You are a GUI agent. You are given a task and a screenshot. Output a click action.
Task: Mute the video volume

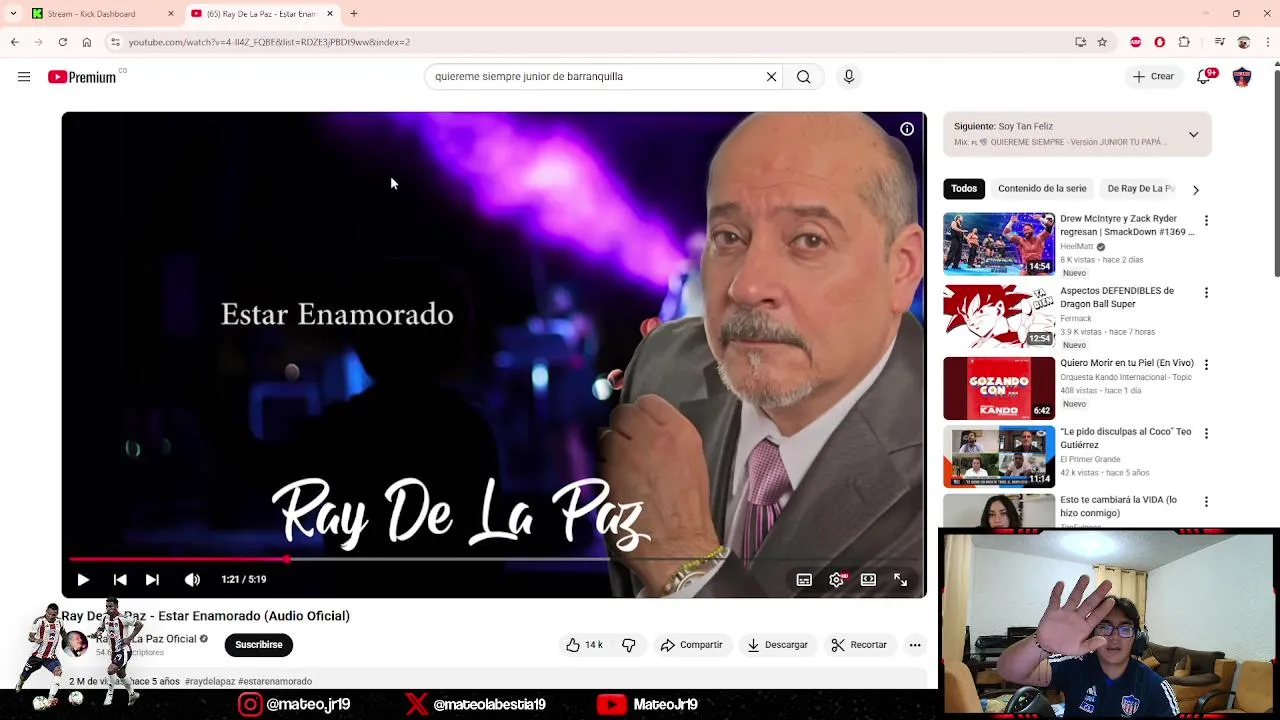(x=192, y=579)
